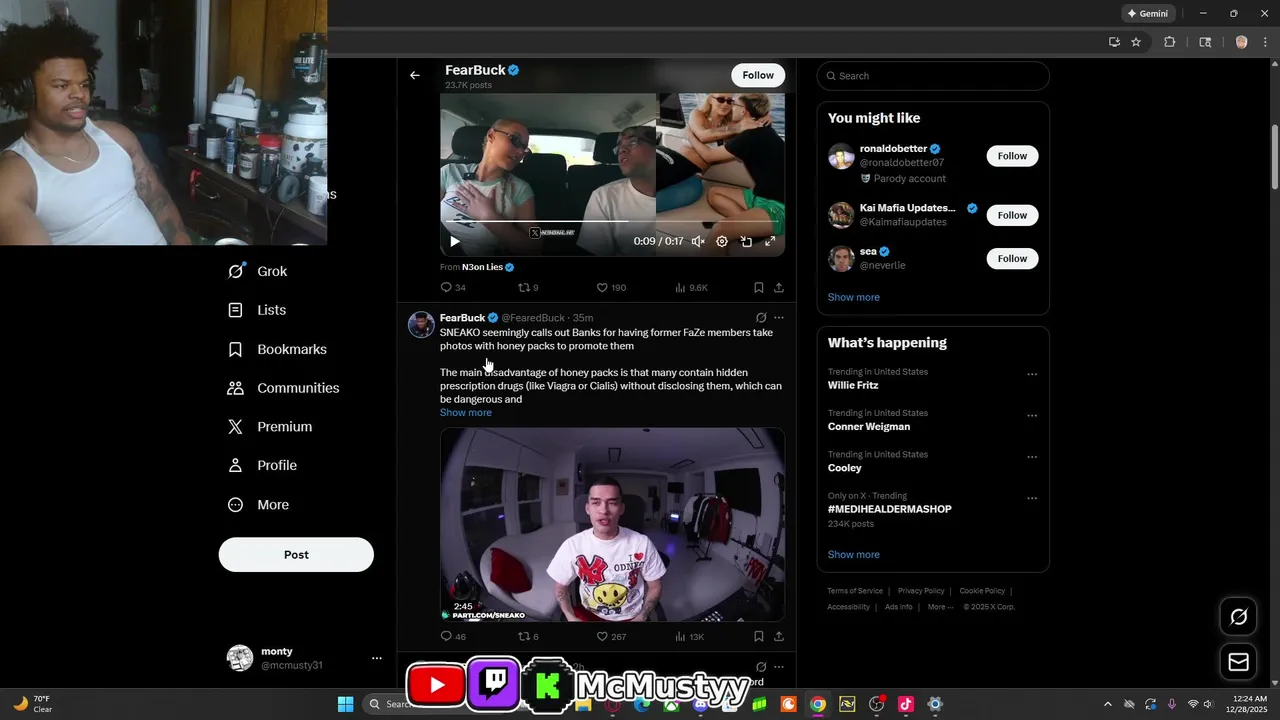1280x720 pixels.
Task: Expand the More menu in sidebar
Action: [x=259, y=505]
